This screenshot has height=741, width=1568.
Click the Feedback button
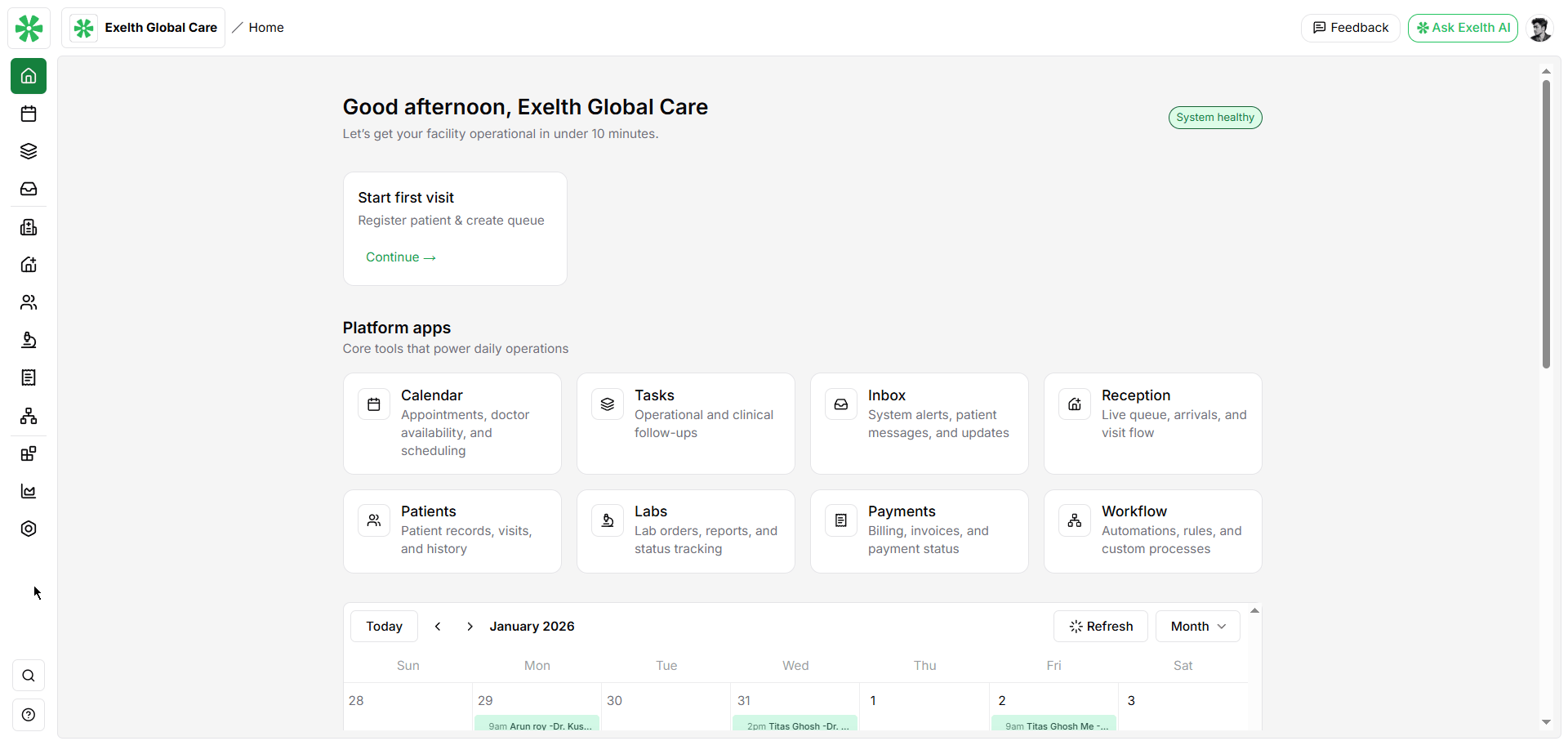click(x=1350, y=28)
